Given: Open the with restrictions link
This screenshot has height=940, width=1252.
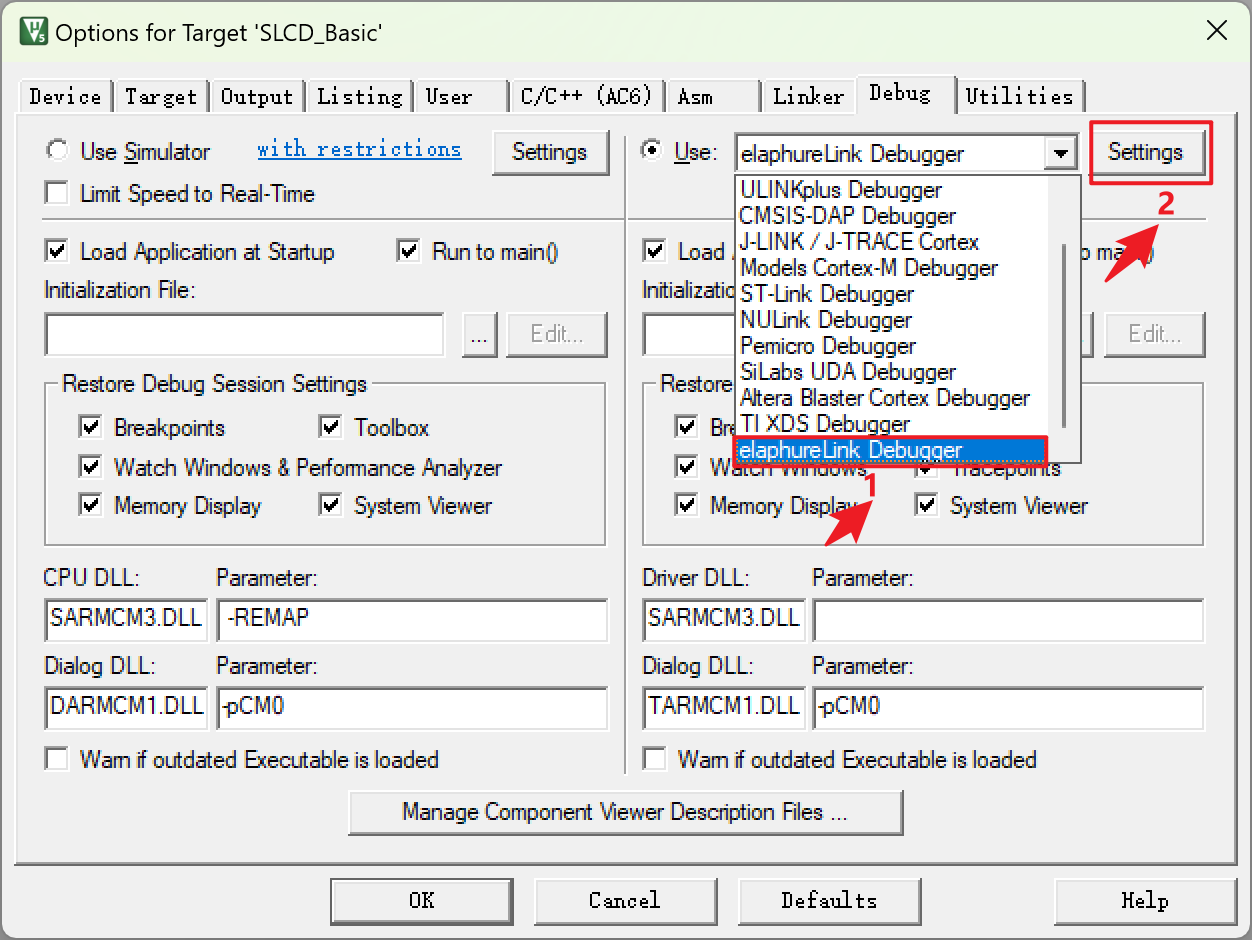Looking at the screenshot, I should pyautogui.click(x=359, y=150).
